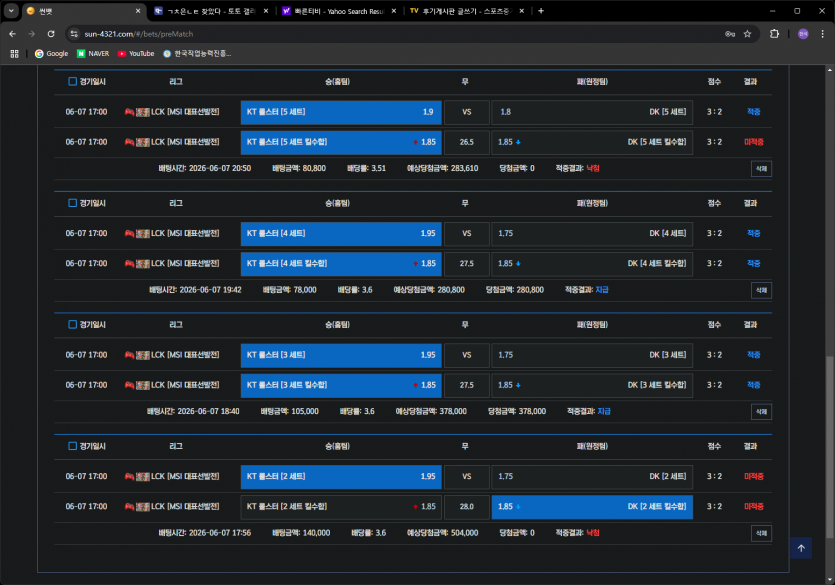
Task: Open Chrome three-dot menu
Action: click(822, 34)
